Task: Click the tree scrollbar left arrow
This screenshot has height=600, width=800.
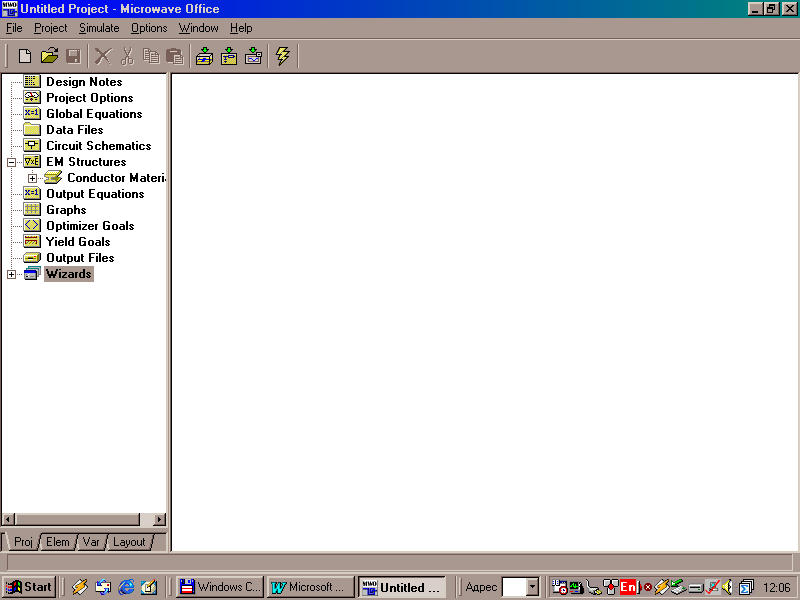Action: point(8,520)
